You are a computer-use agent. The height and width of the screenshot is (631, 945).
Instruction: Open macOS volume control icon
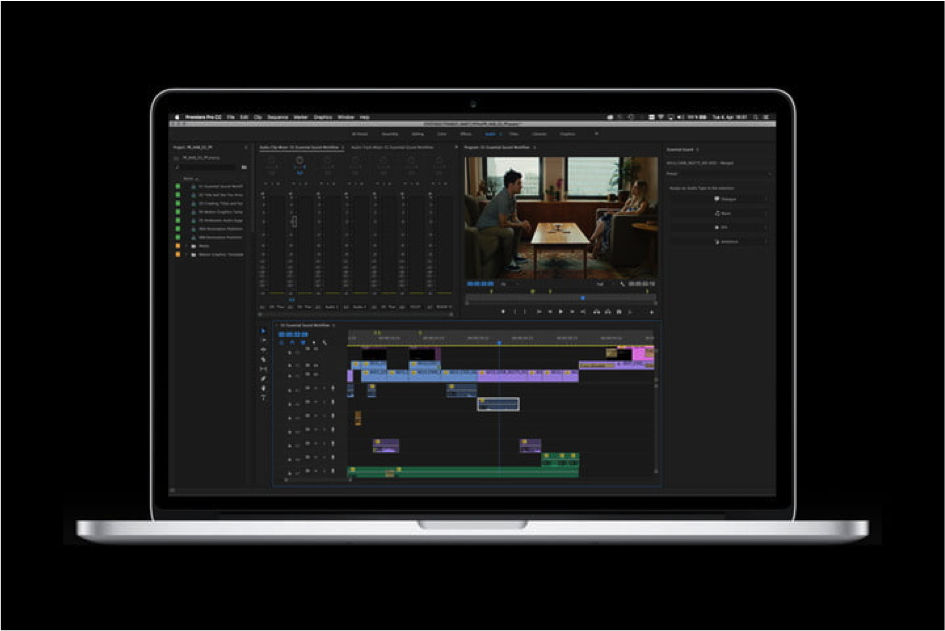680,117
